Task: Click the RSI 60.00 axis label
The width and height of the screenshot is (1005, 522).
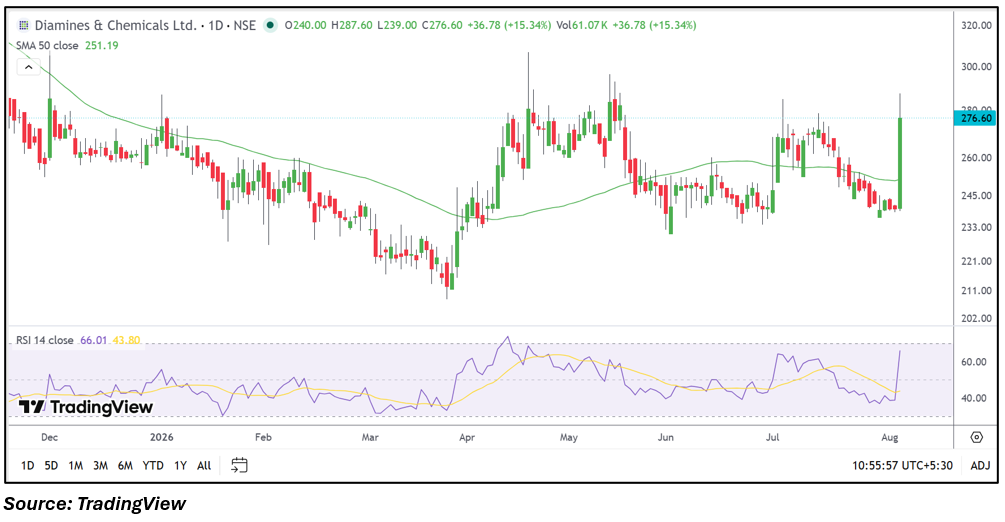Action: coord(974,362)
